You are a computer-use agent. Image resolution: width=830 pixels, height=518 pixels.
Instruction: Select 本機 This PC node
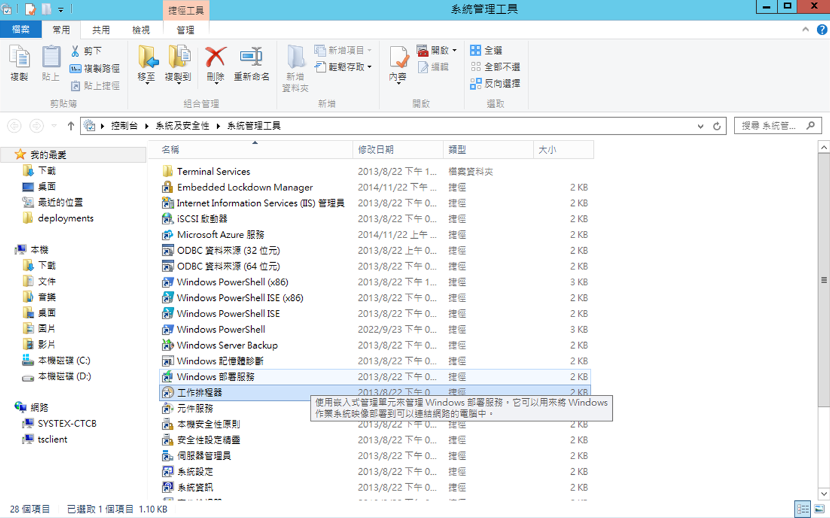(x=32, y=249)
